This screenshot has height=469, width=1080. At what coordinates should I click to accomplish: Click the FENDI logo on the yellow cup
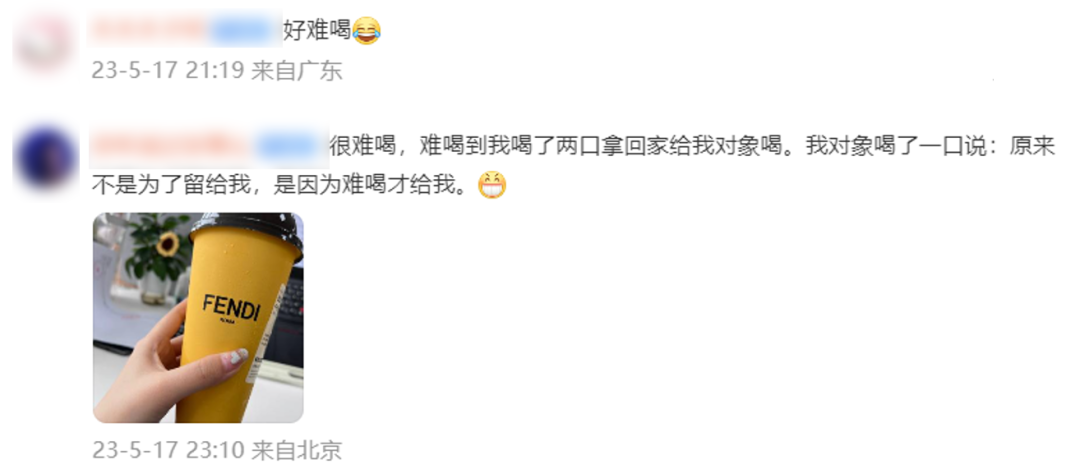click(231, 308)
